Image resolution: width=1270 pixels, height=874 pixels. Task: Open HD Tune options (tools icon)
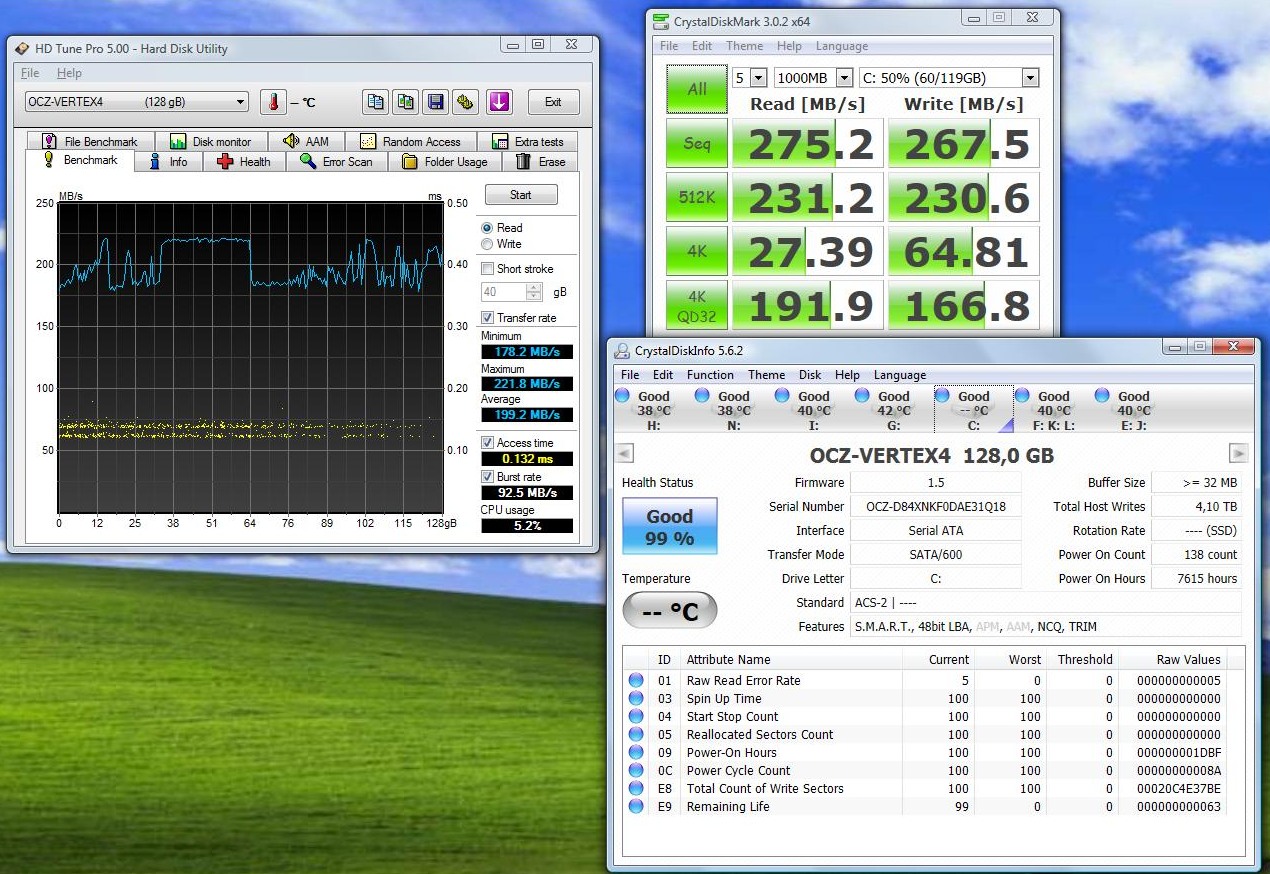(464, 101)
